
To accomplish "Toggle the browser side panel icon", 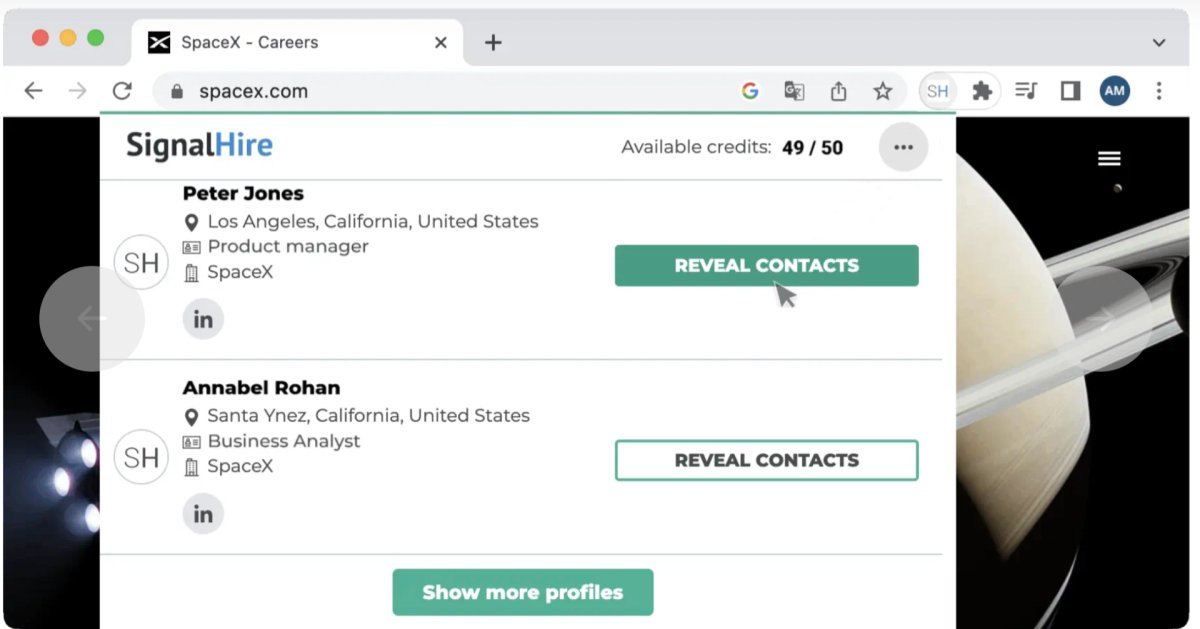I will click(1070, 91).
